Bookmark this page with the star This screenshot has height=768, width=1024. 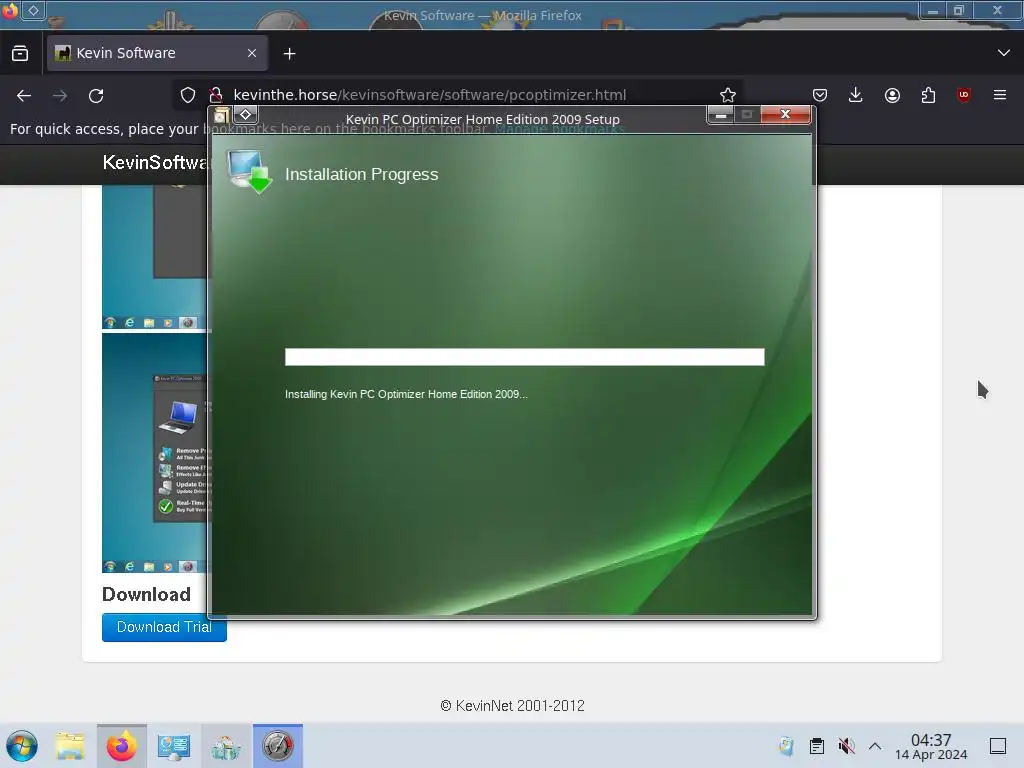728,95
